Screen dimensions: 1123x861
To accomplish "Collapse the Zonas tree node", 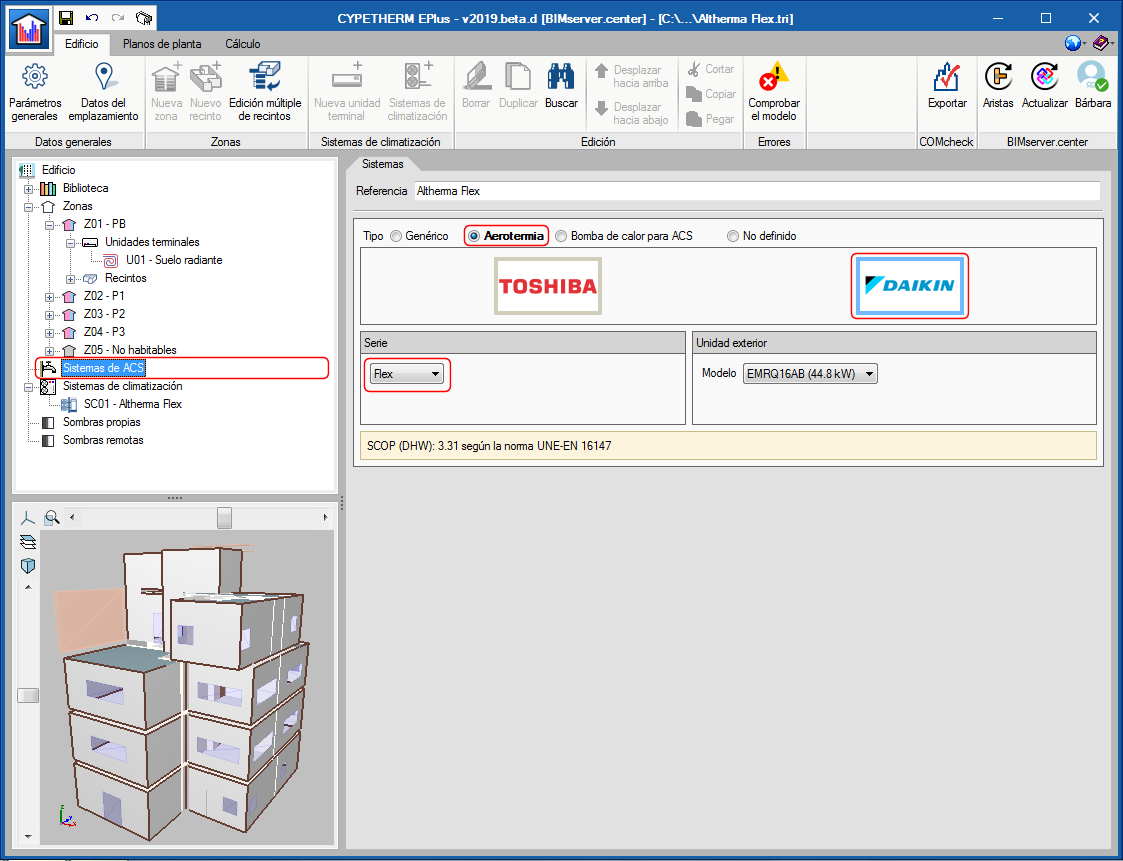I will coord(29,207).
